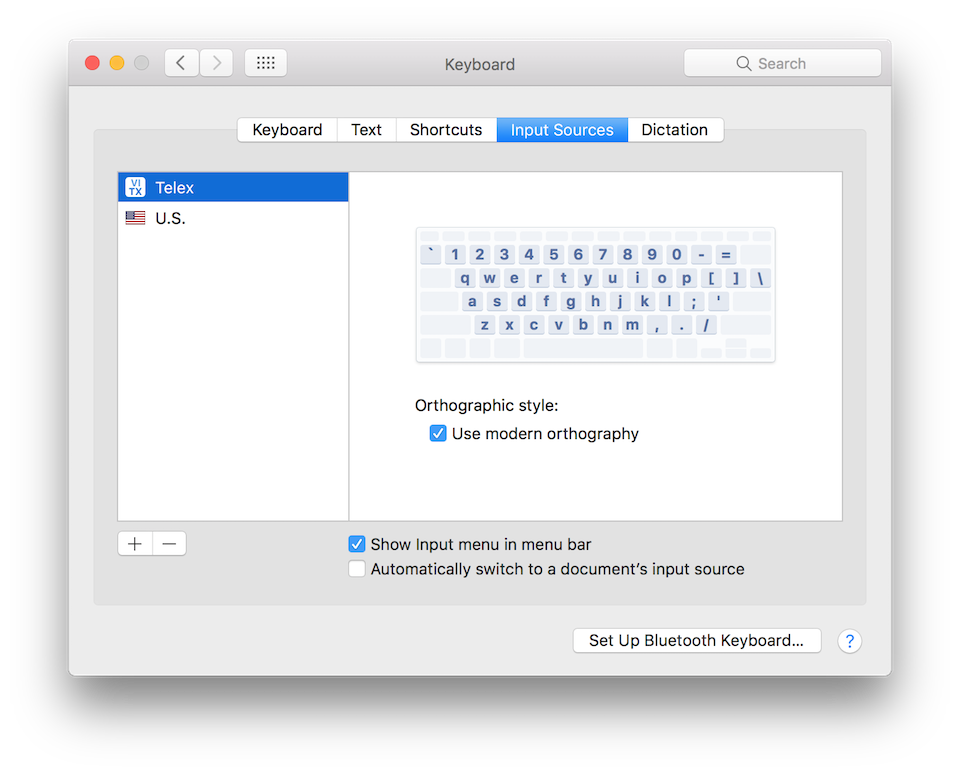Open help via the question mark icon

(x=849, y=641)
